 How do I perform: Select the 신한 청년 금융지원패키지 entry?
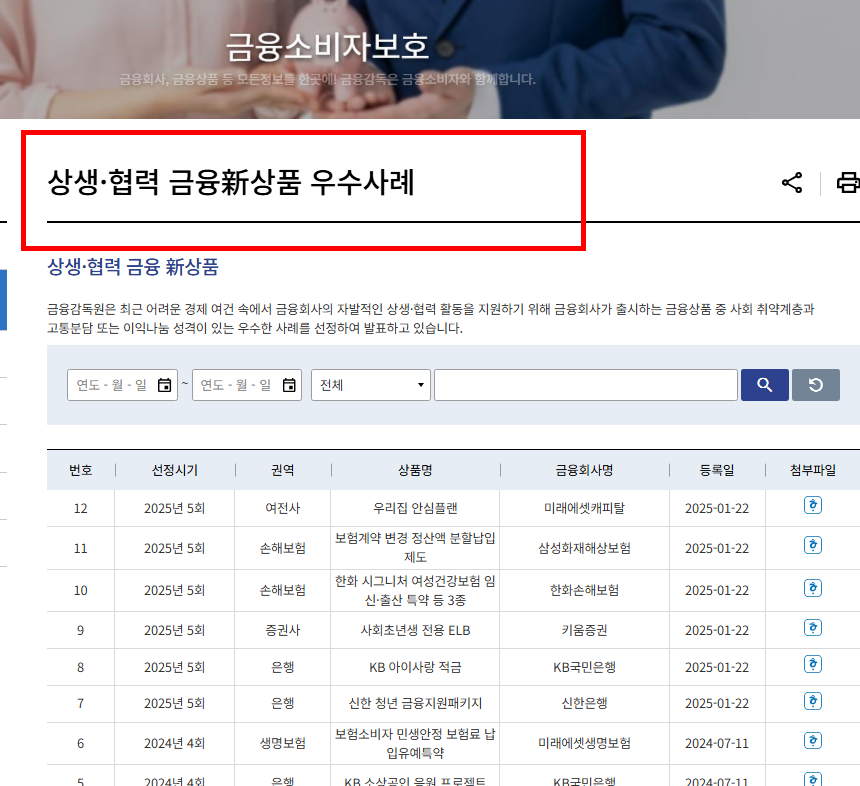click(414, 704)
